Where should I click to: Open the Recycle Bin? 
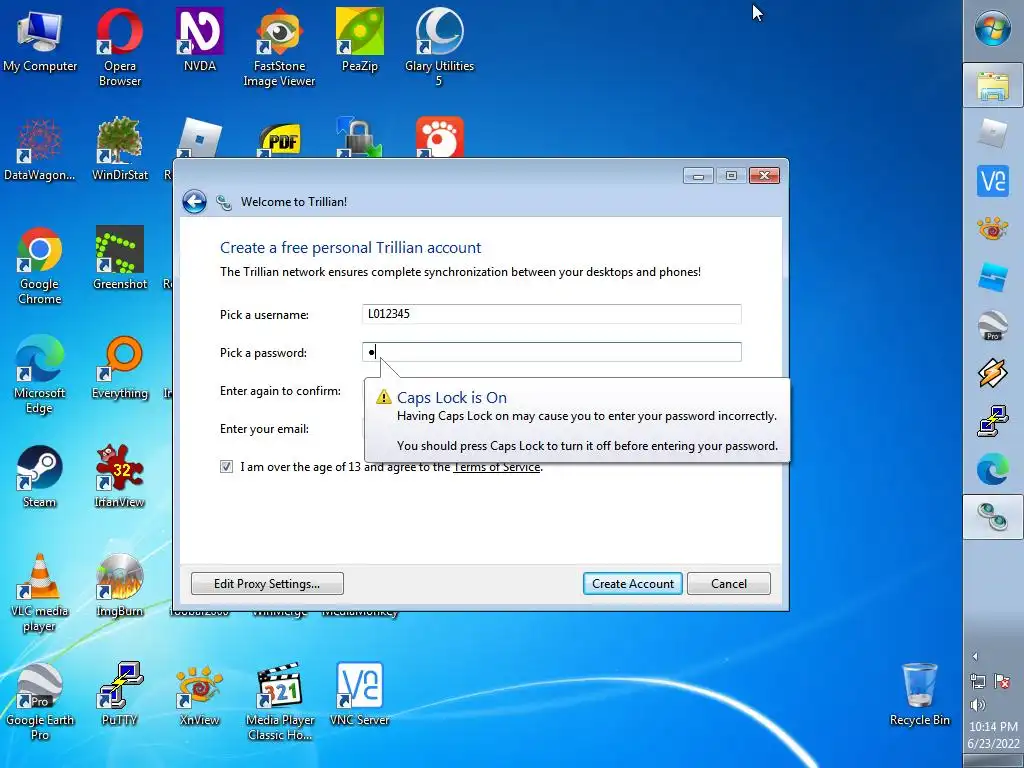tap(920, 695)
